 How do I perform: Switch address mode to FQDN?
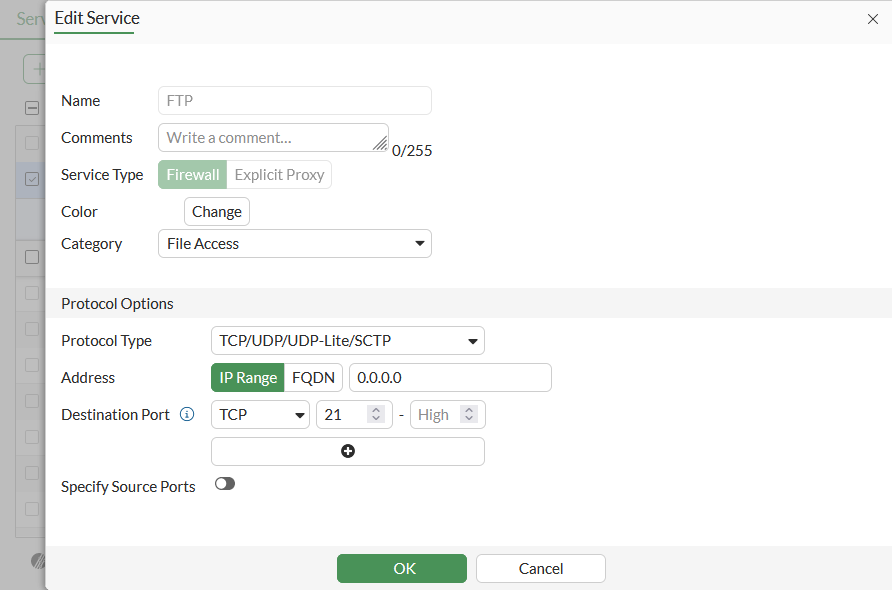(x=313, y=378)
